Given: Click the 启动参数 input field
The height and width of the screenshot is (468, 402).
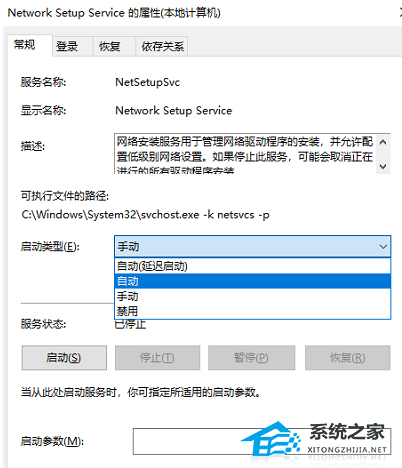Looking at the screenshot, I should [262, 441].
